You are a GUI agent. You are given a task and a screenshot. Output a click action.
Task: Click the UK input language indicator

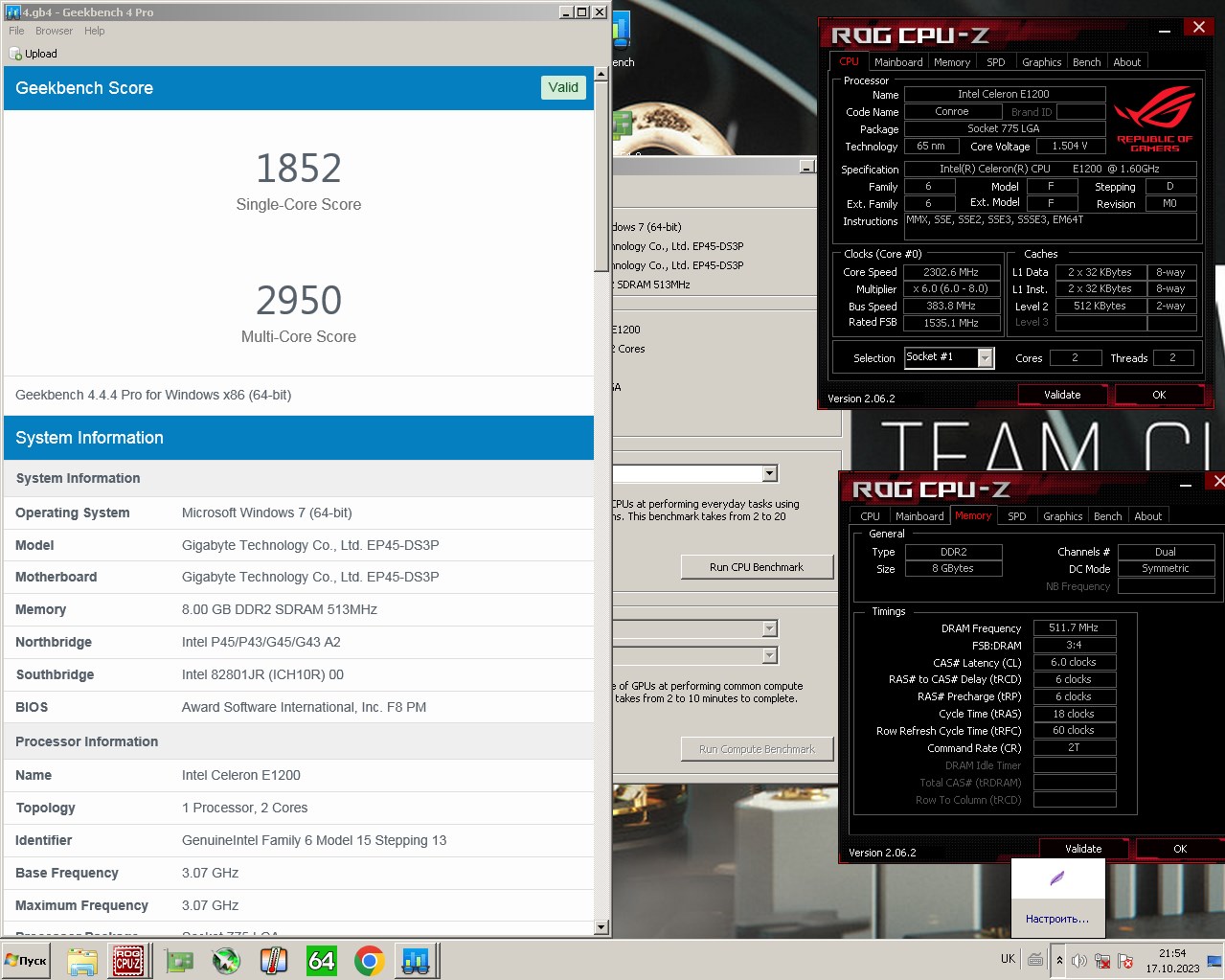[x=1008, y=959]
